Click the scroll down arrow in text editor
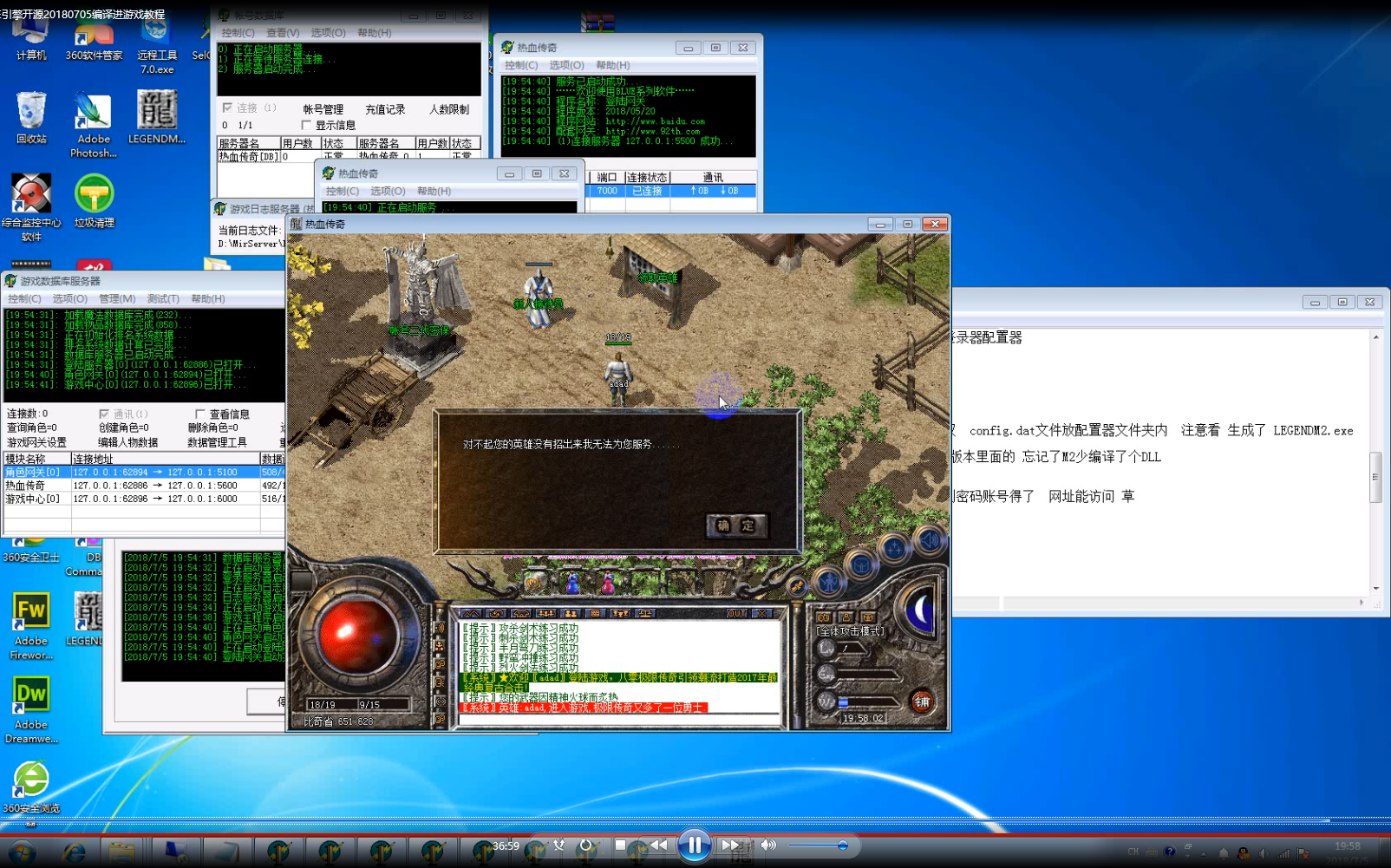The image size is (1391, 868). (1375, 589)
